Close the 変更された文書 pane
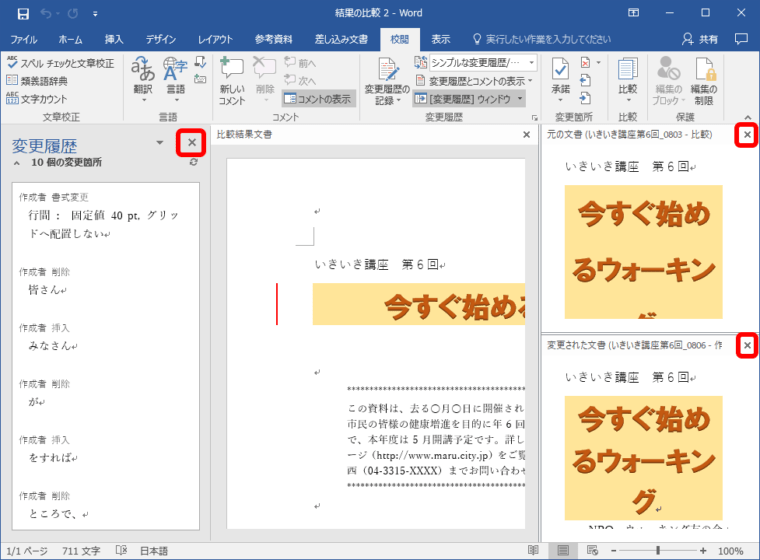Screen dimensions: 760x560 (747, 345)
